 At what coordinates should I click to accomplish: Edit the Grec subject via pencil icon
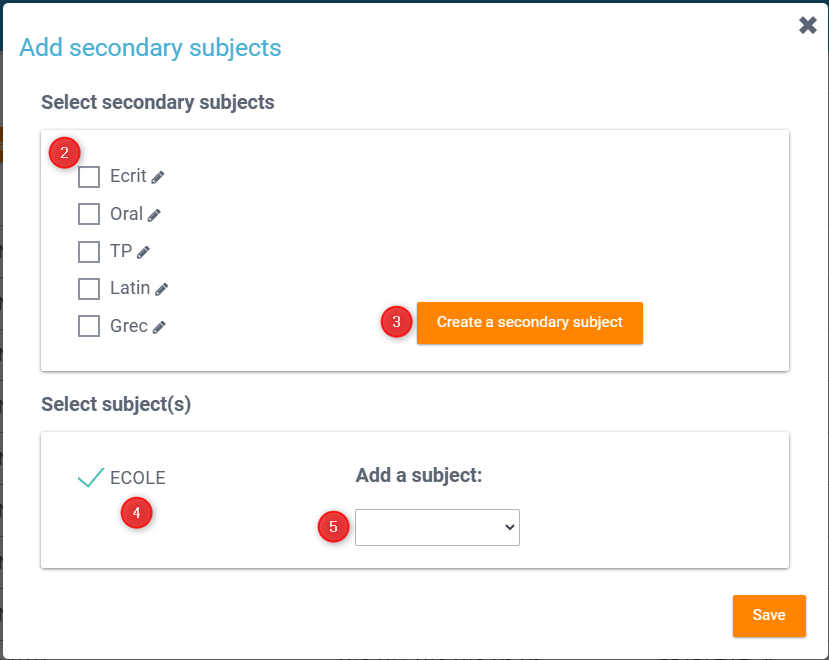[x=159, y=327]
